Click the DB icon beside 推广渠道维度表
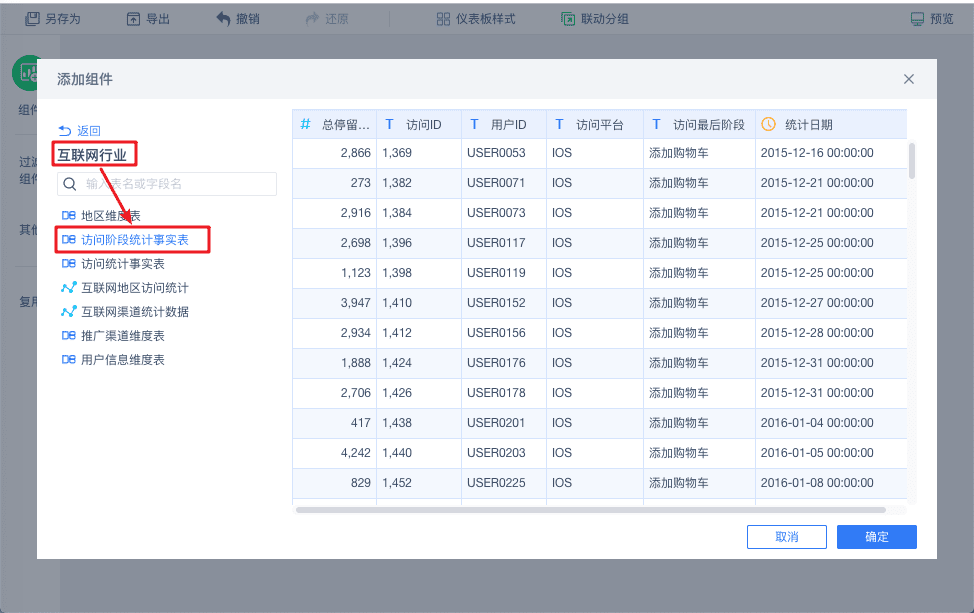The width and height of the screenshot is (974, 613). (x=69, y=336)
